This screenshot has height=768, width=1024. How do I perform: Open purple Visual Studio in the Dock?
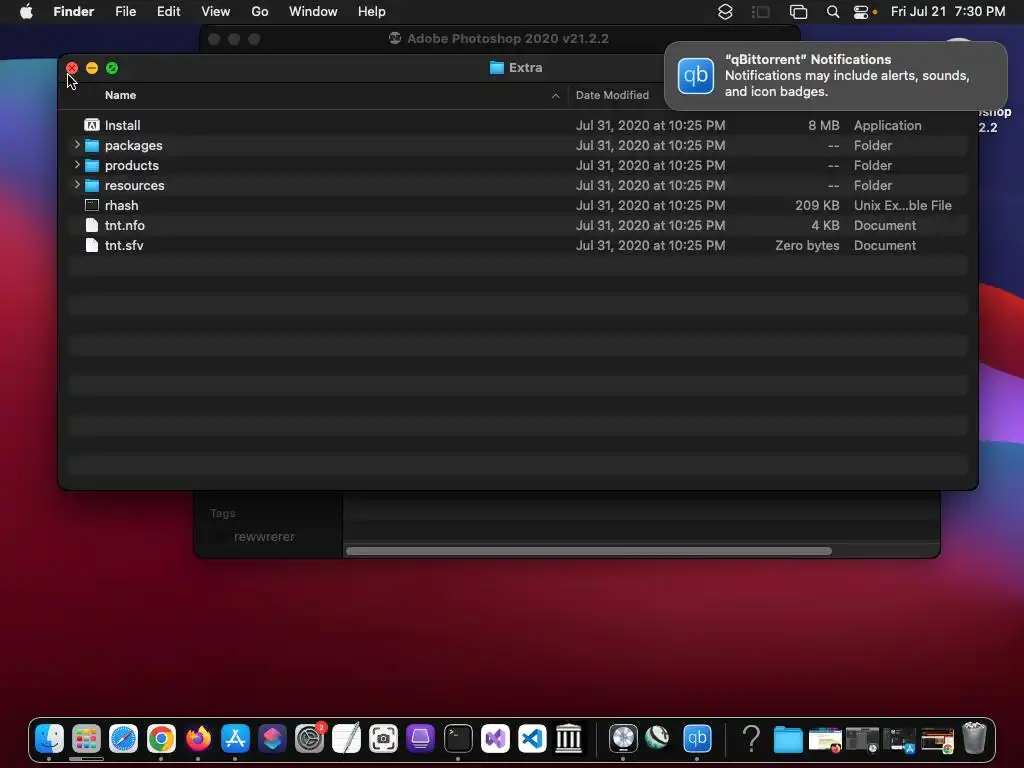tap(495, 739)
